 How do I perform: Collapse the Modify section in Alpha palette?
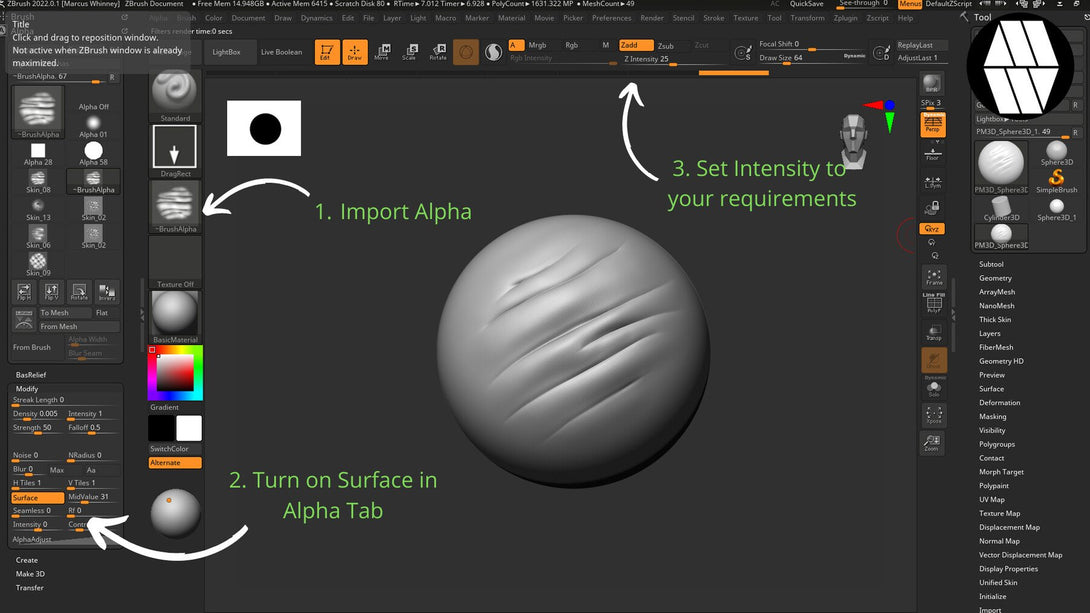pyautogui.click(x=26, y=389)
